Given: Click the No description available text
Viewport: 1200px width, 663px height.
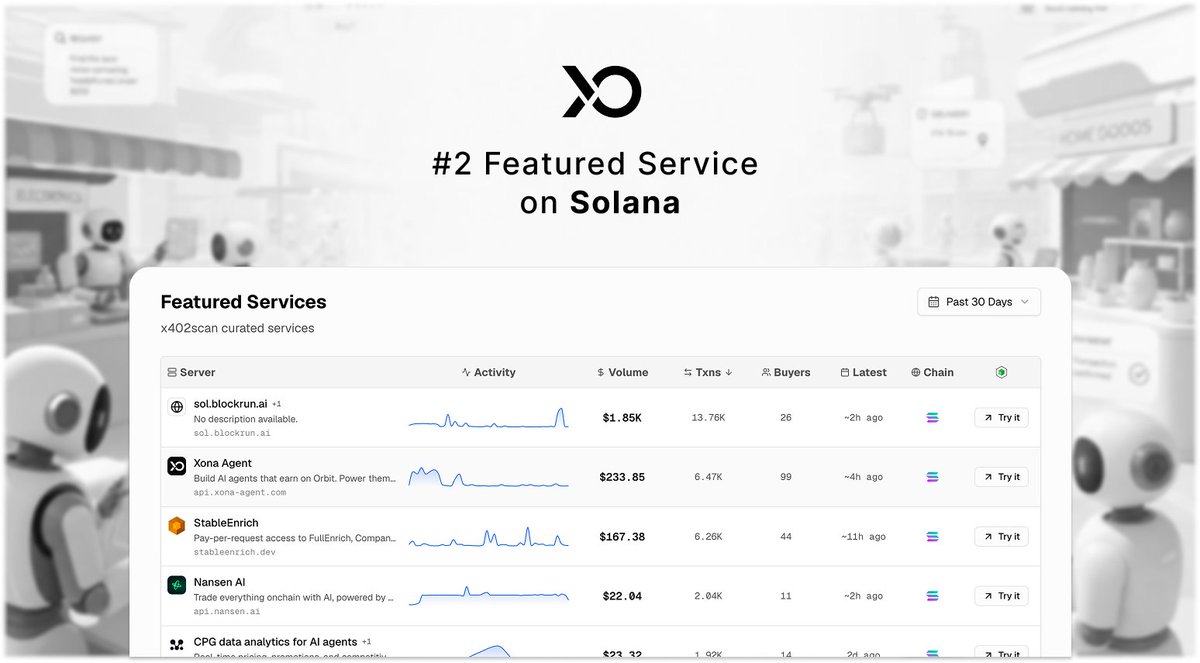Looking at the screenshot, I should click(246, 419).
